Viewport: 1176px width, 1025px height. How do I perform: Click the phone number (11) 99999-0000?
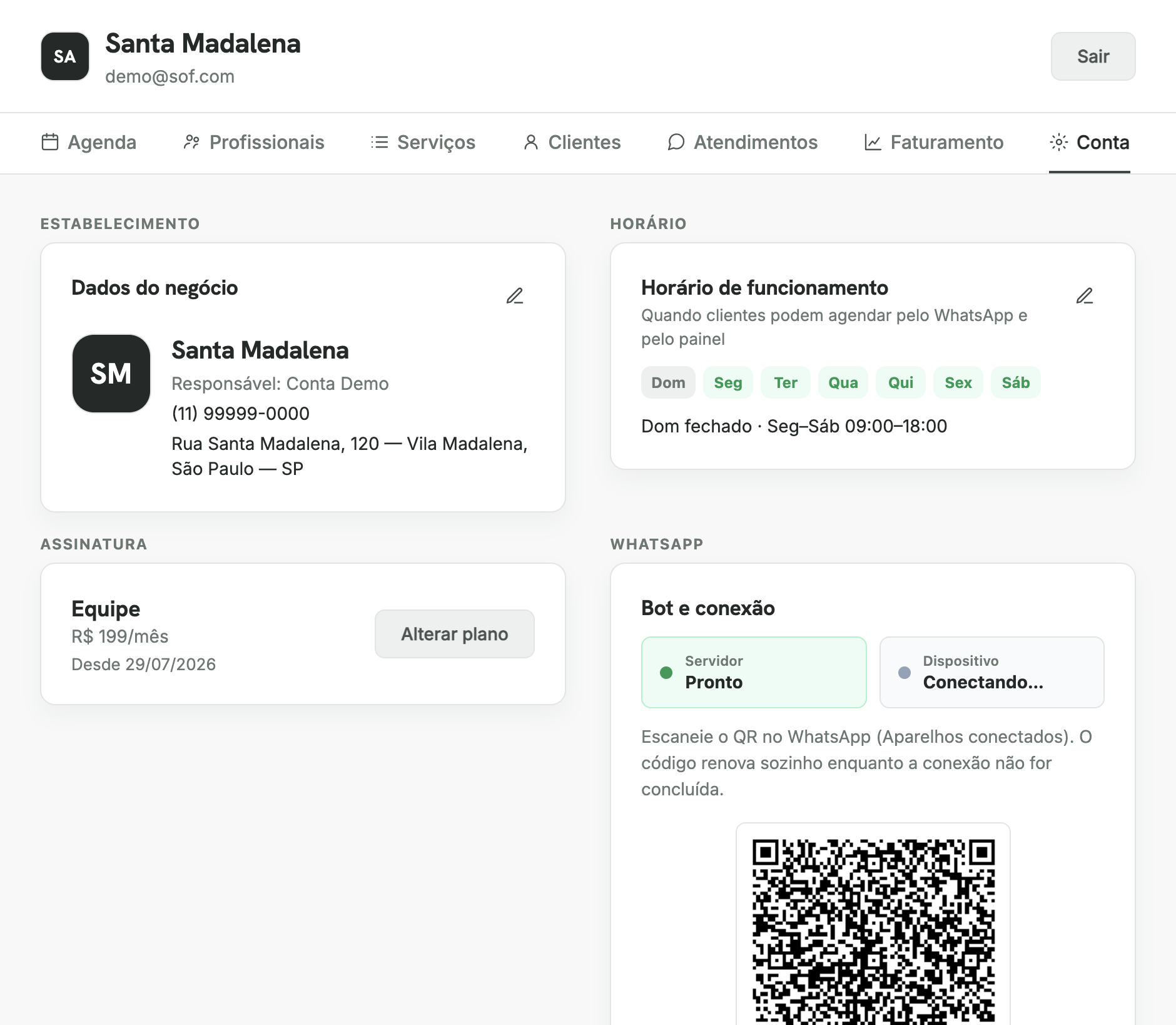(241, 414)
